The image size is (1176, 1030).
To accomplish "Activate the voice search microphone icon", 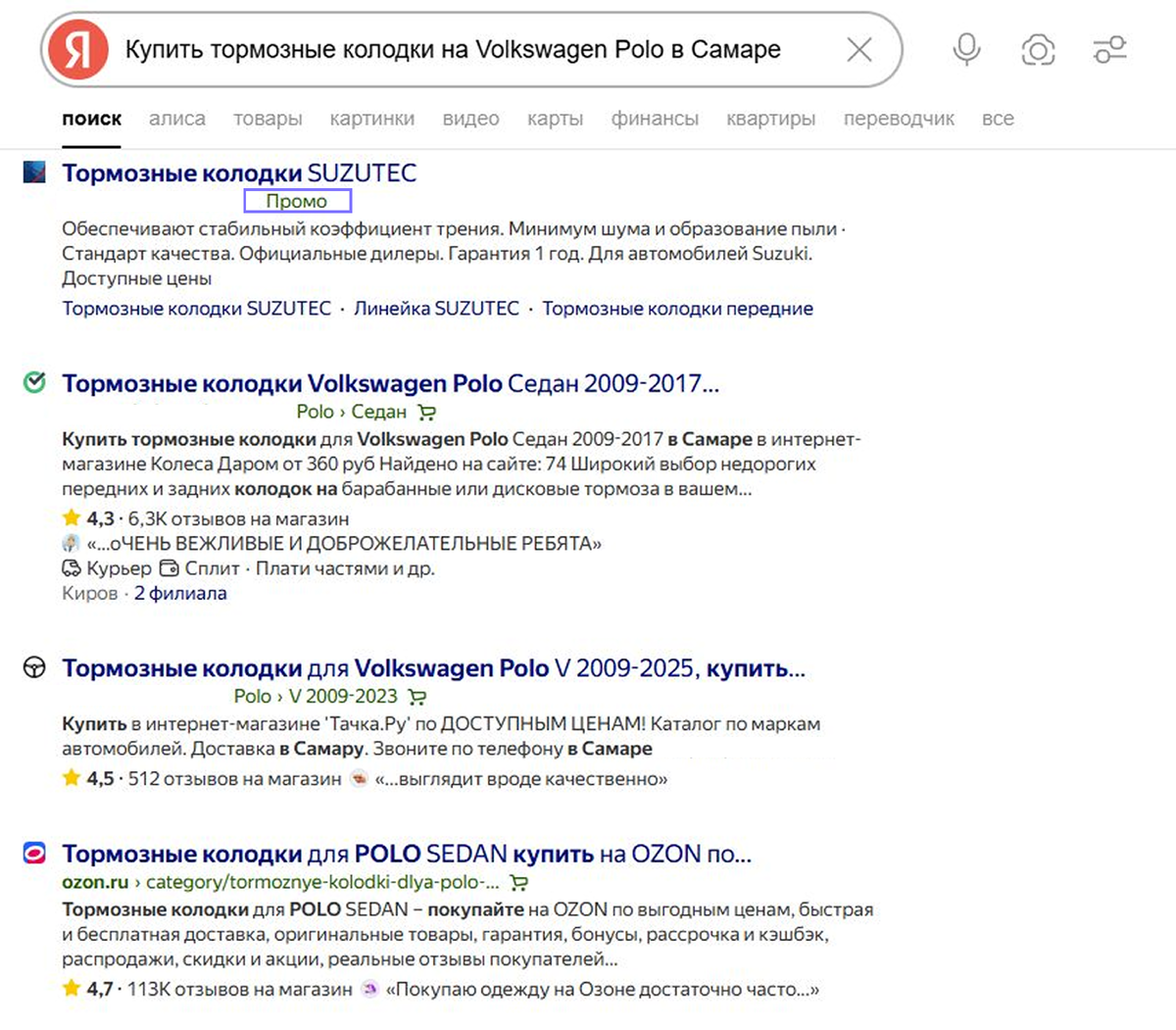I will 964,49.
